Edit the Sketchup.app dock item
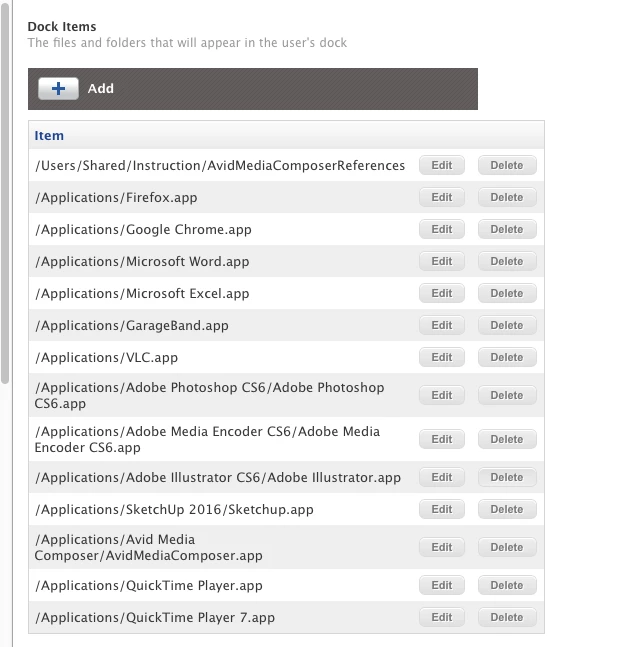The width and height of the screenshot is (638, 647). (x=442, y=509)
